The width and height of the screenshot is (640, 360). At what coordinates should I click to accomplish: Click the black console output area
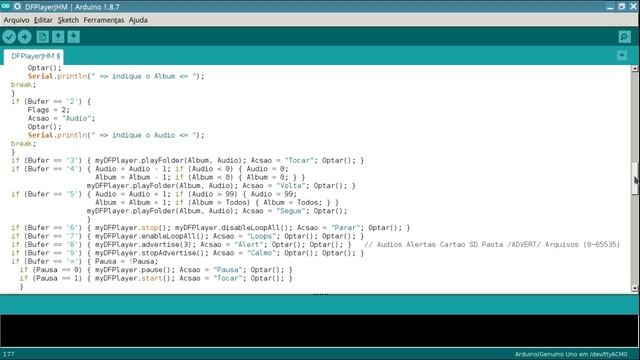[320, 331]
